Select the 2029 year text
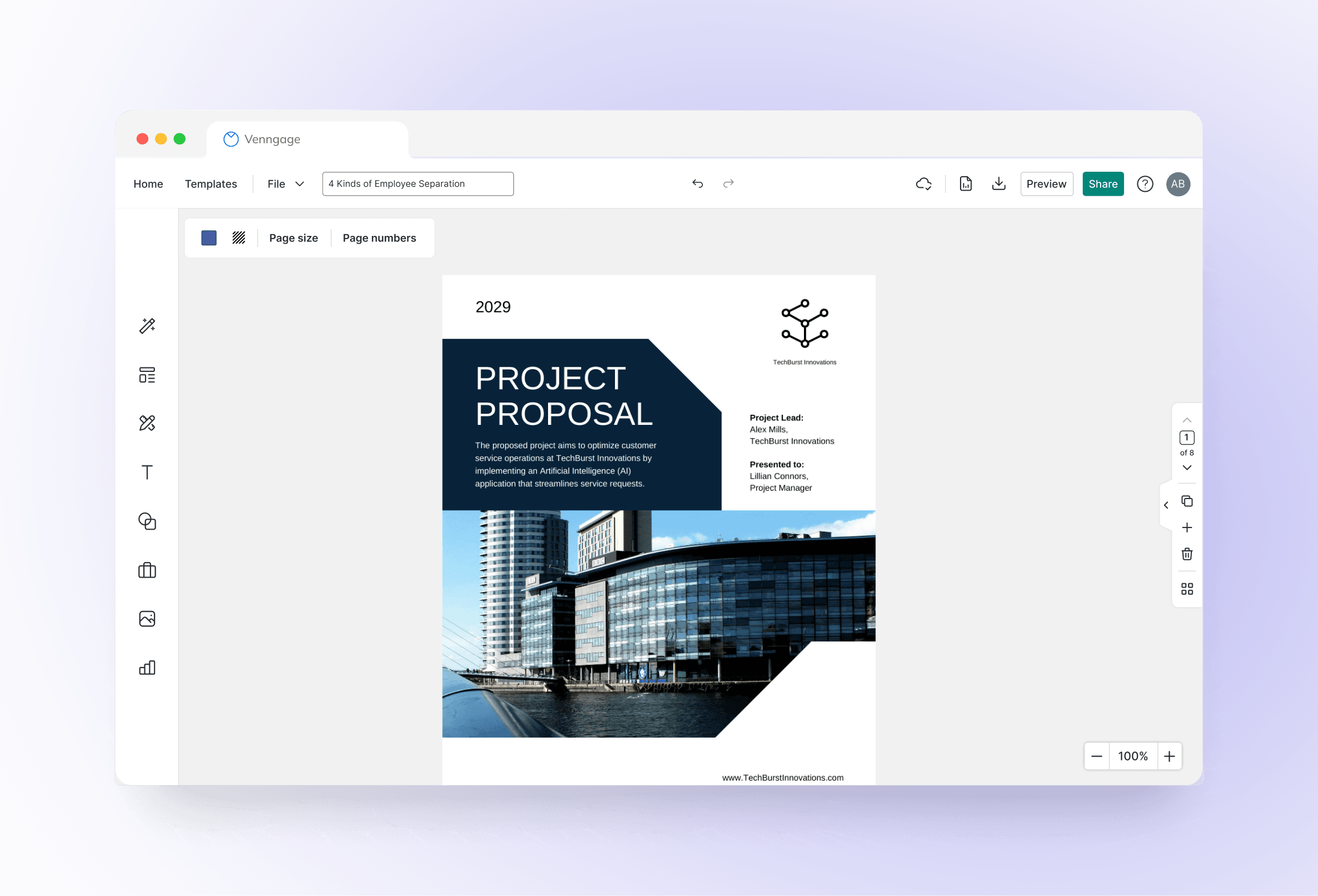Screen dimensions: 1318x896 tap(493, 307)
